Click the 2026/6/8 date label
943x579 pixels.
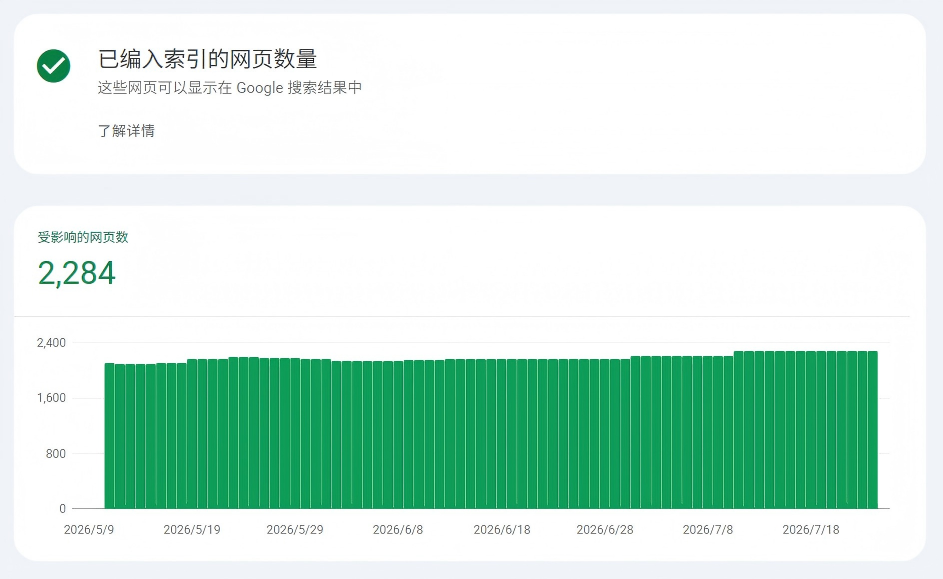[x=398, y=530]
